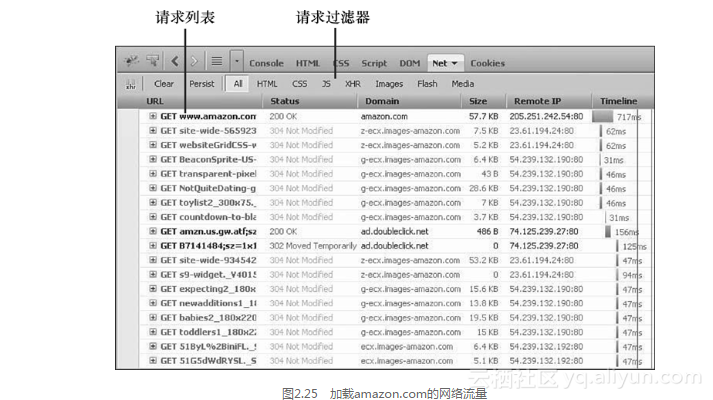Sort by the Remote IP column header
The width and height of the screenshot is (713, 400).
point(537,101)
